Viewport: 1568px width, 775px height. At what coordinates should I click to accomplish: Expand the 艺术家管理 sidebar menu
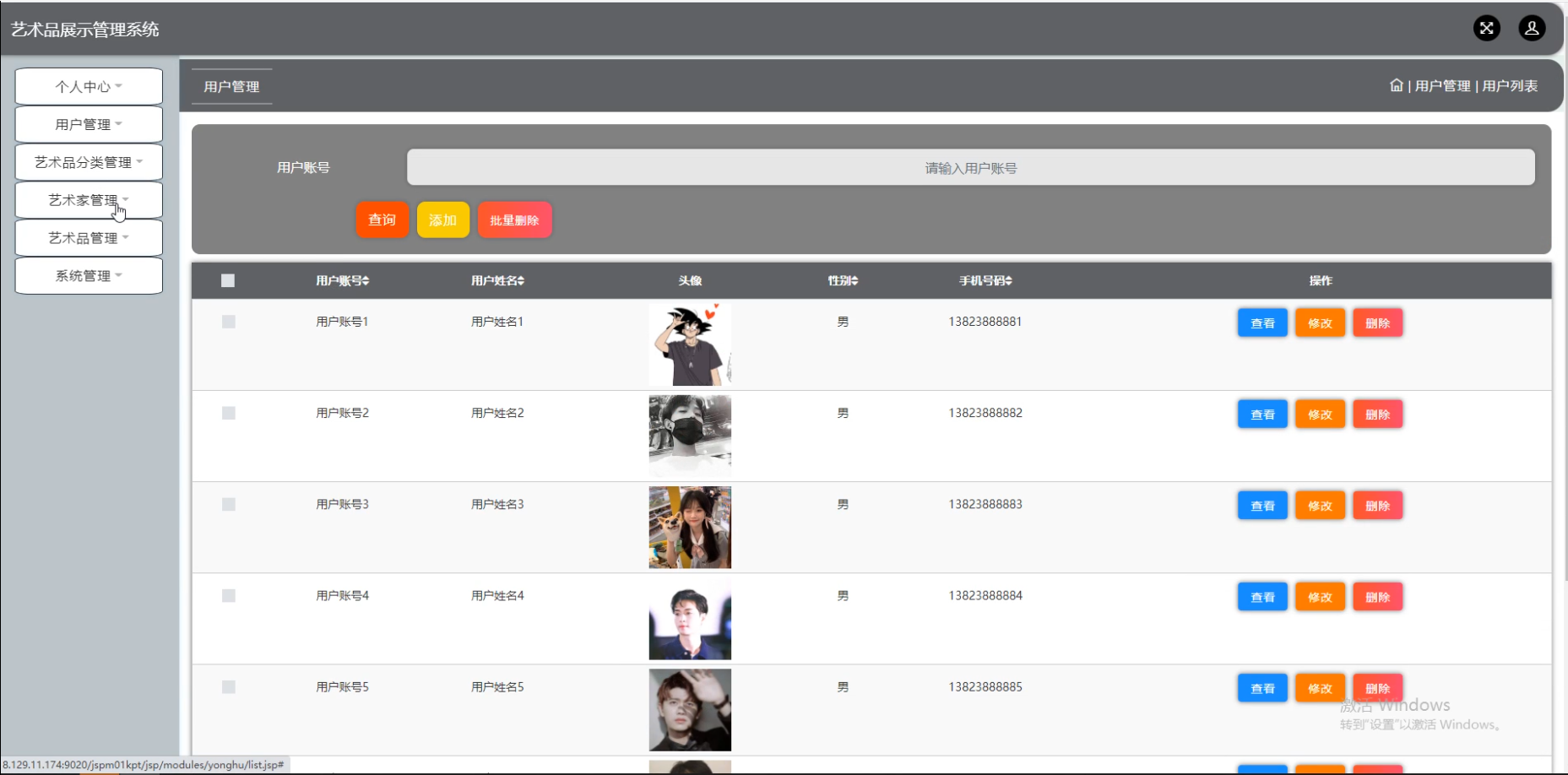[89, 200]
